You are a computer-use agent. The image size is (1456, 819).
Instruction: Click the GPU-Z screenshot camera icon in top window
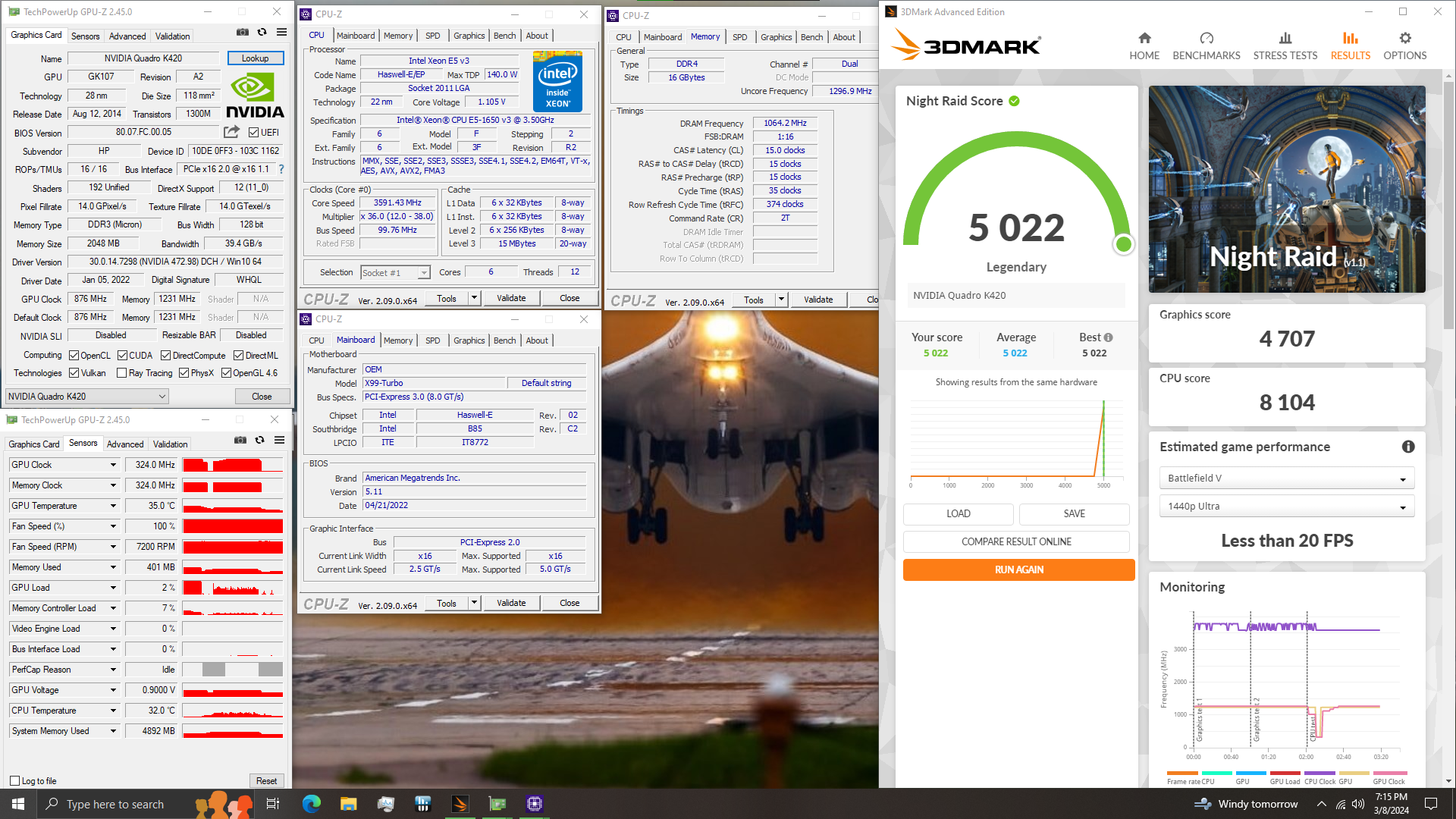pyautogui.click(x=242, y=33)
